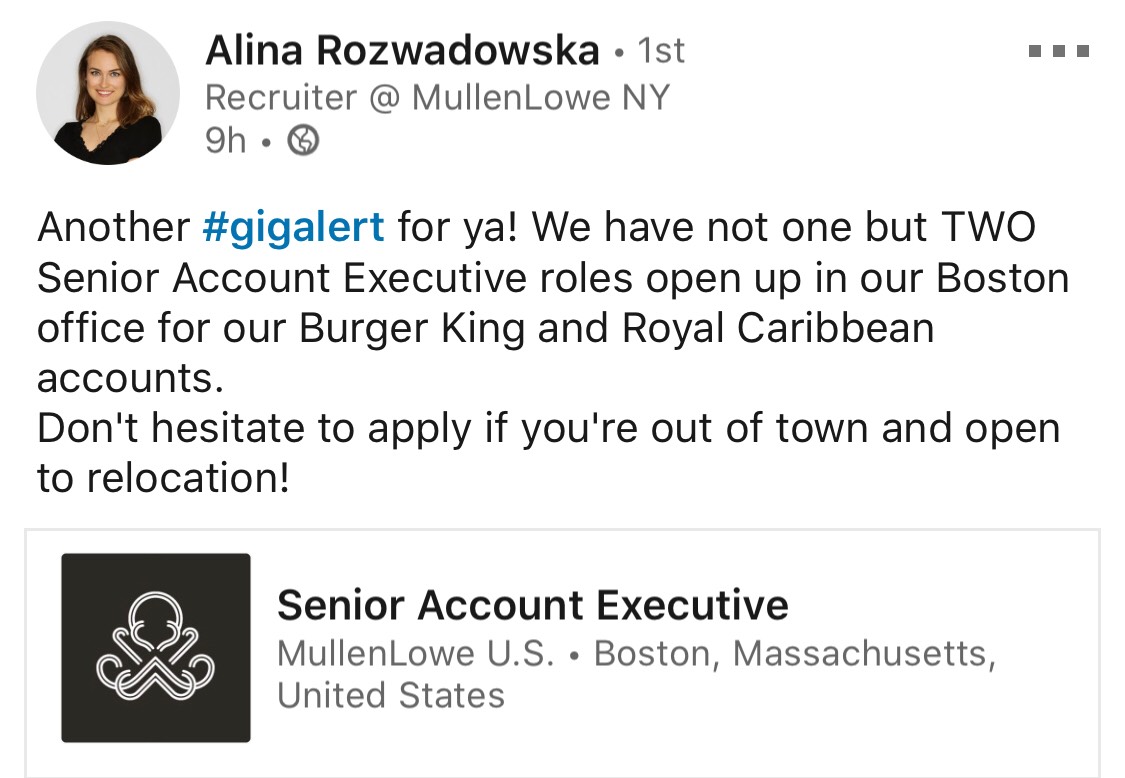The width and height of the screenshot is (1125, 778).
Task: Click the 'to relocation!' closing line
Action: (164, 479)
